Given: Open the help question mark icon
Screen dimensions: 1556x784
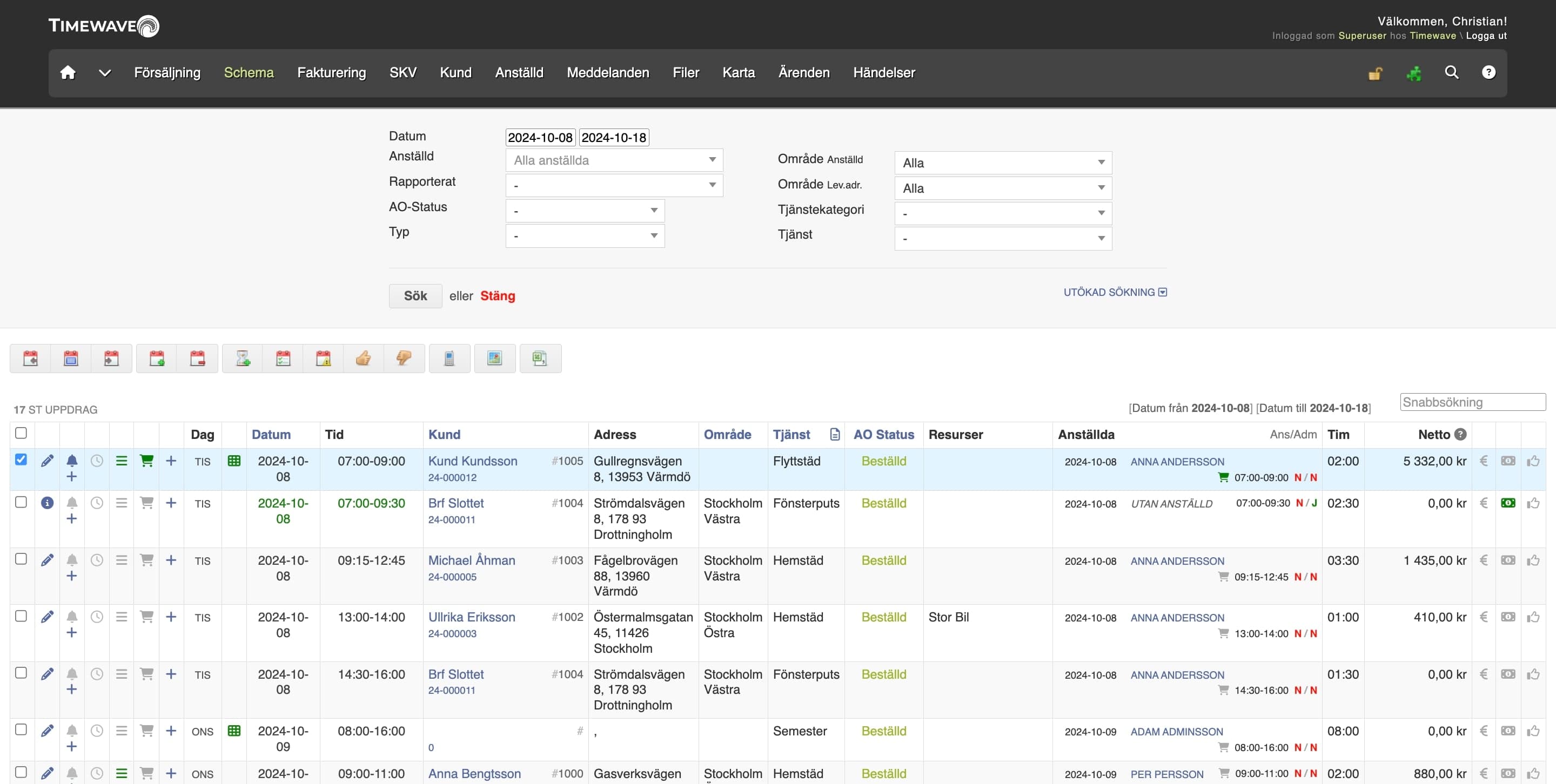Looking at the screenshot, I should pos(1489,72).
